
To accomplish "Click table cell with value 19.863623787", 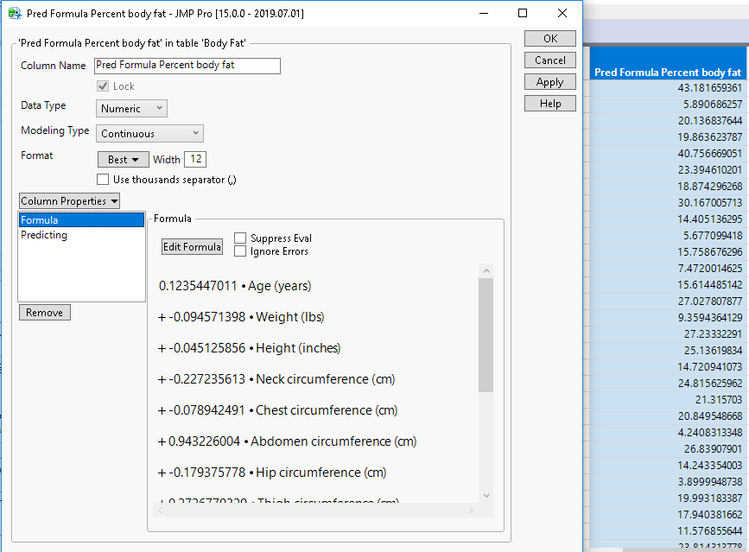I will (x=667, y=137).
